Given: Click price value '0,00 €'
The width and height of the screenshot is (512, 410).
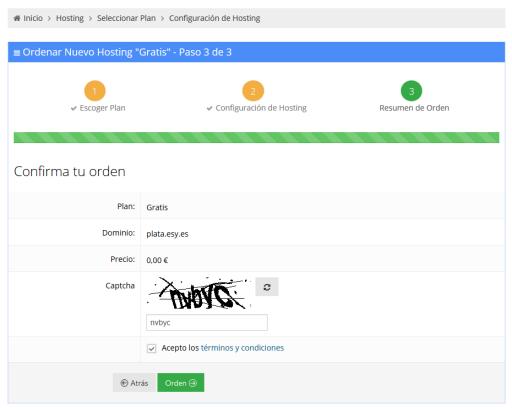Looking at the screenshot, I should pos(157,260).
